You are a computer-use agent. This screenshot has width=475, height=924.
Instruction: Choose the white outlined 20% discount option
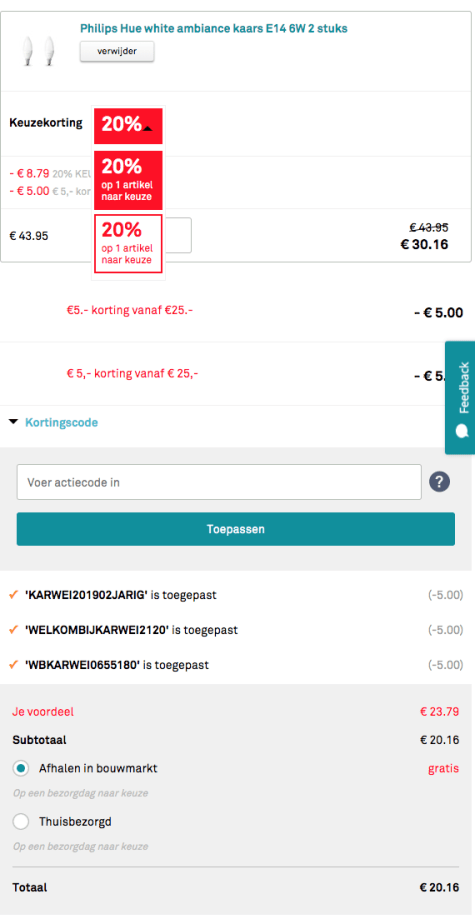(128, 244)
